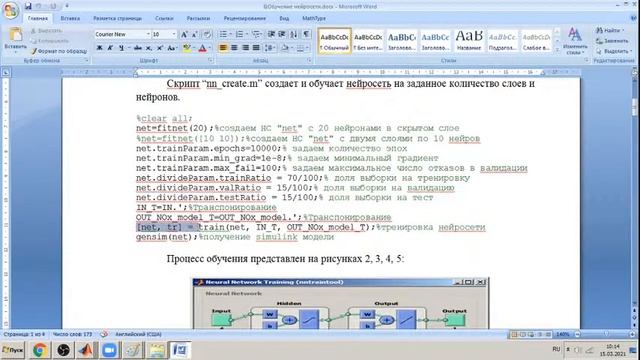Image resolution: width=640 pixels, height=360 pixels.
Task: Click the Выделить (Select) button
Action: [614, 51]
